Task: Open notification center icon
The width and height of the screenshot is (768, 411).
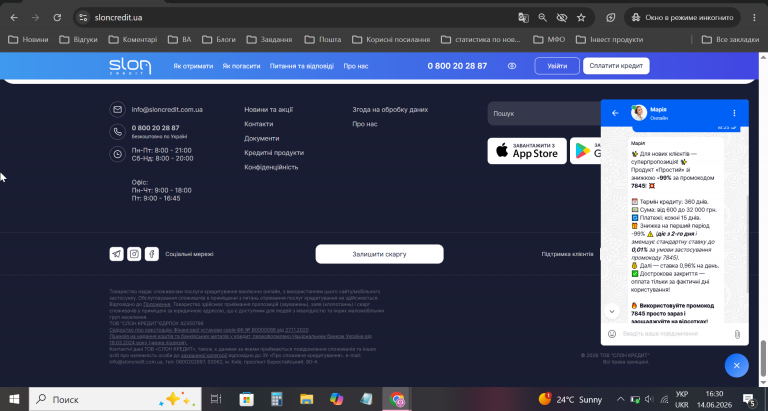Action: [749, 399]
